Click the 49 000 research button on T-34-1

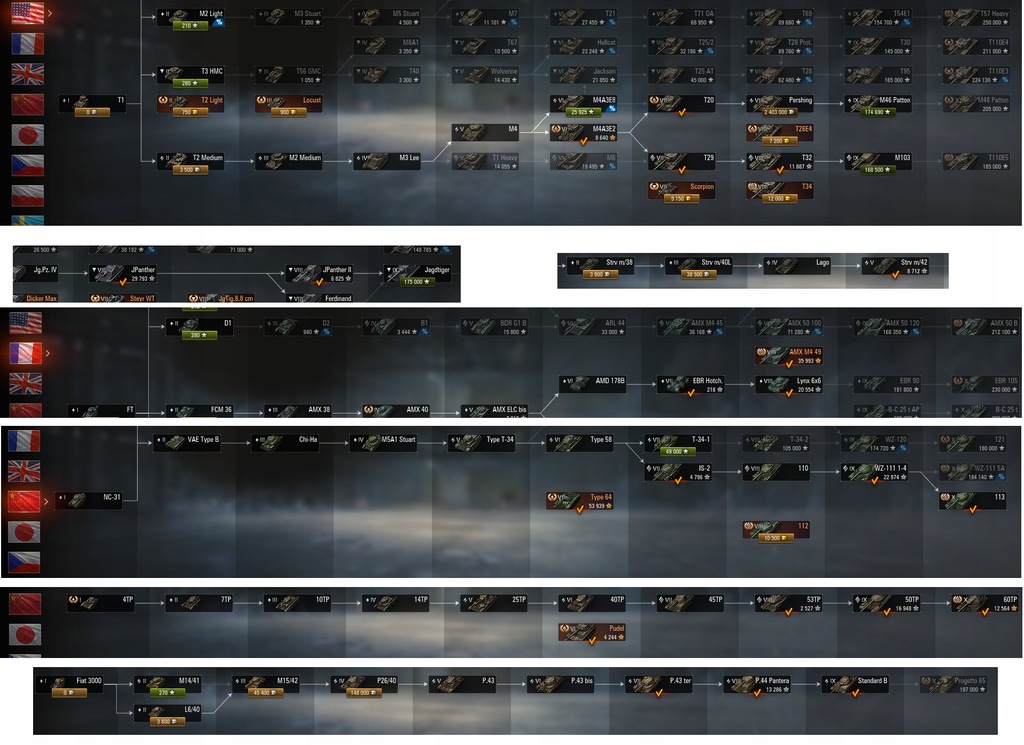click(678, 451)
